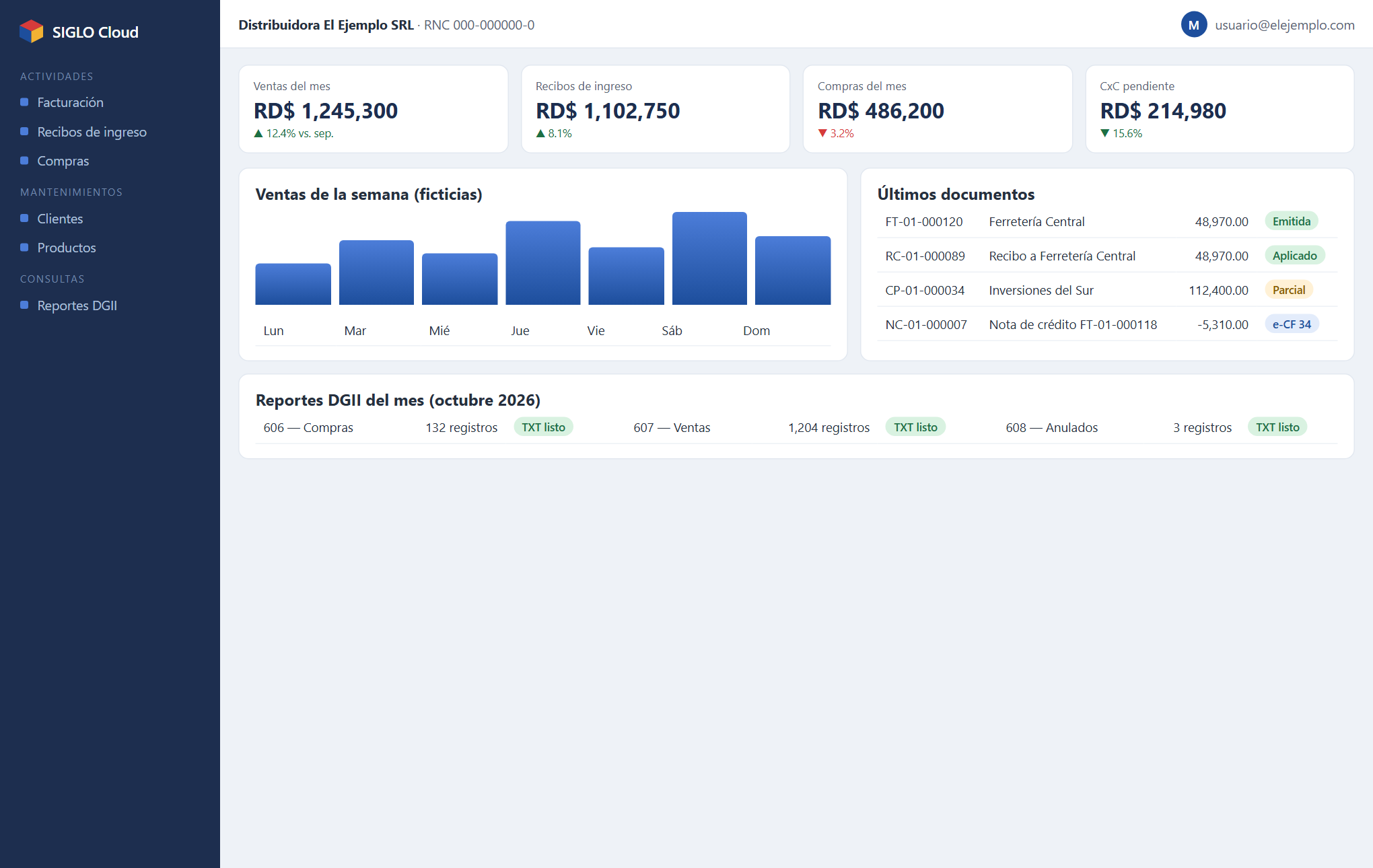Click TXT listo badge for 607 Ventas

pos(915,427)
